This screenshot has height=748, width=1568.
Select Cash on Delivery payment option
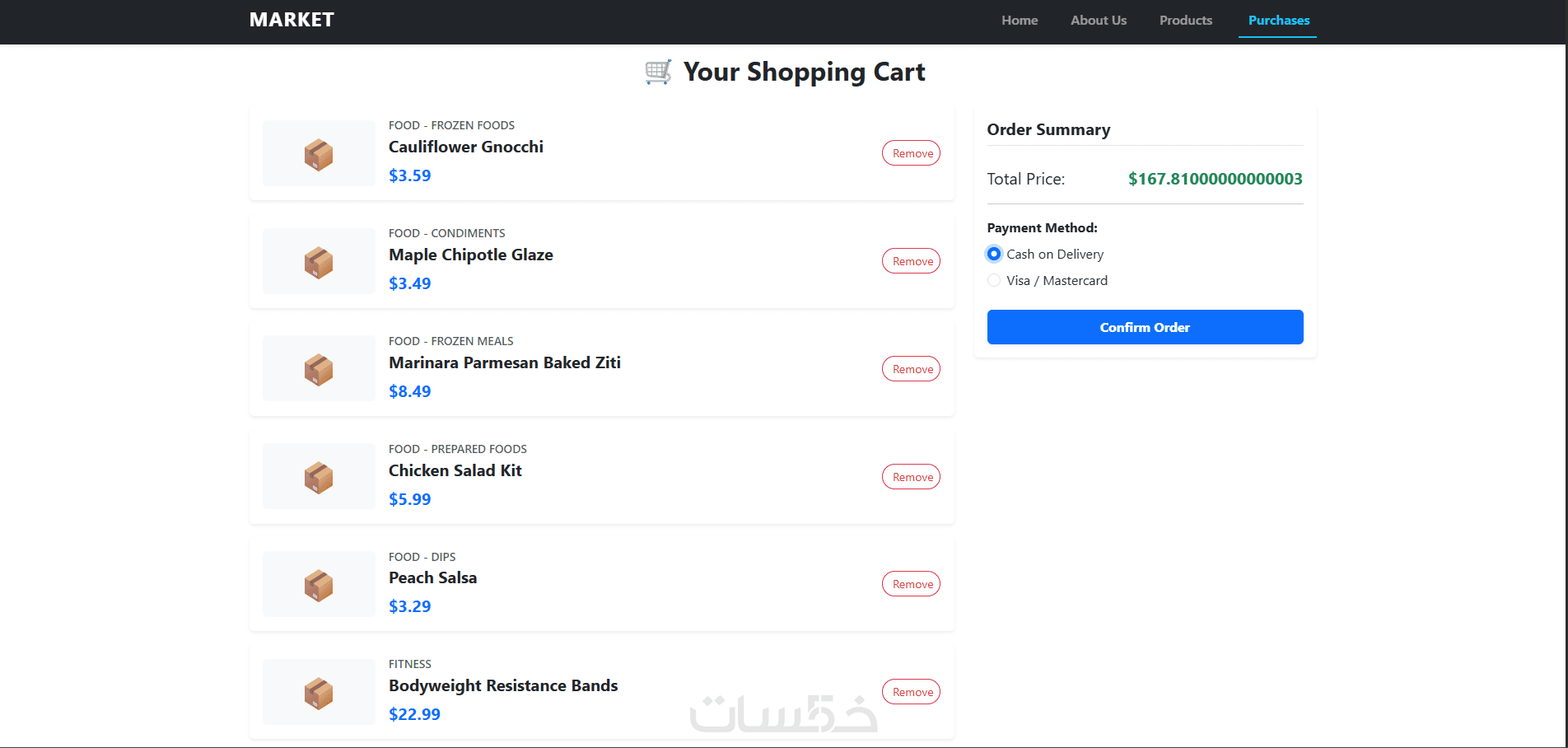click(994, 254)
